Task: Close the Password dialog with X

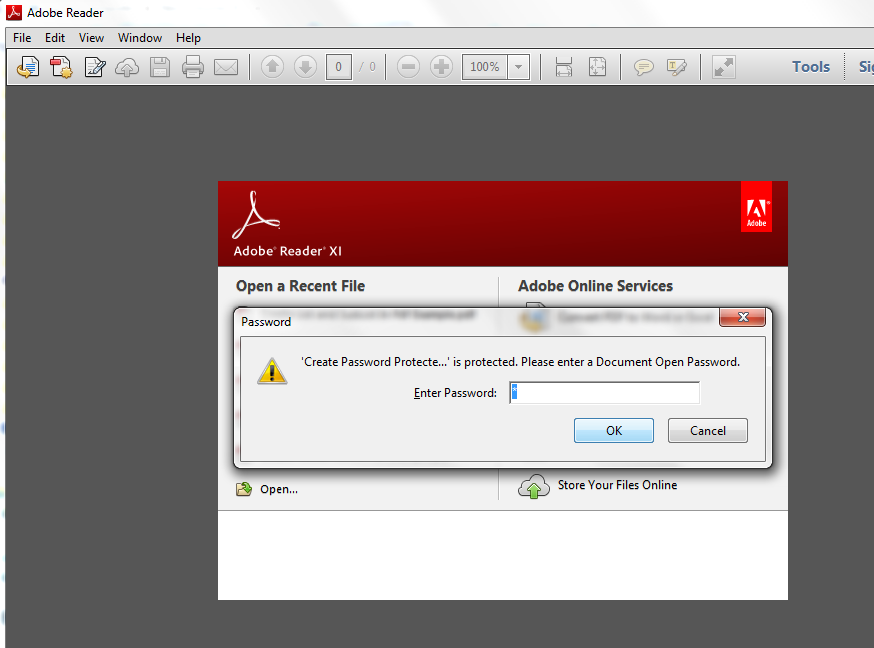Action: click(742, 317)
